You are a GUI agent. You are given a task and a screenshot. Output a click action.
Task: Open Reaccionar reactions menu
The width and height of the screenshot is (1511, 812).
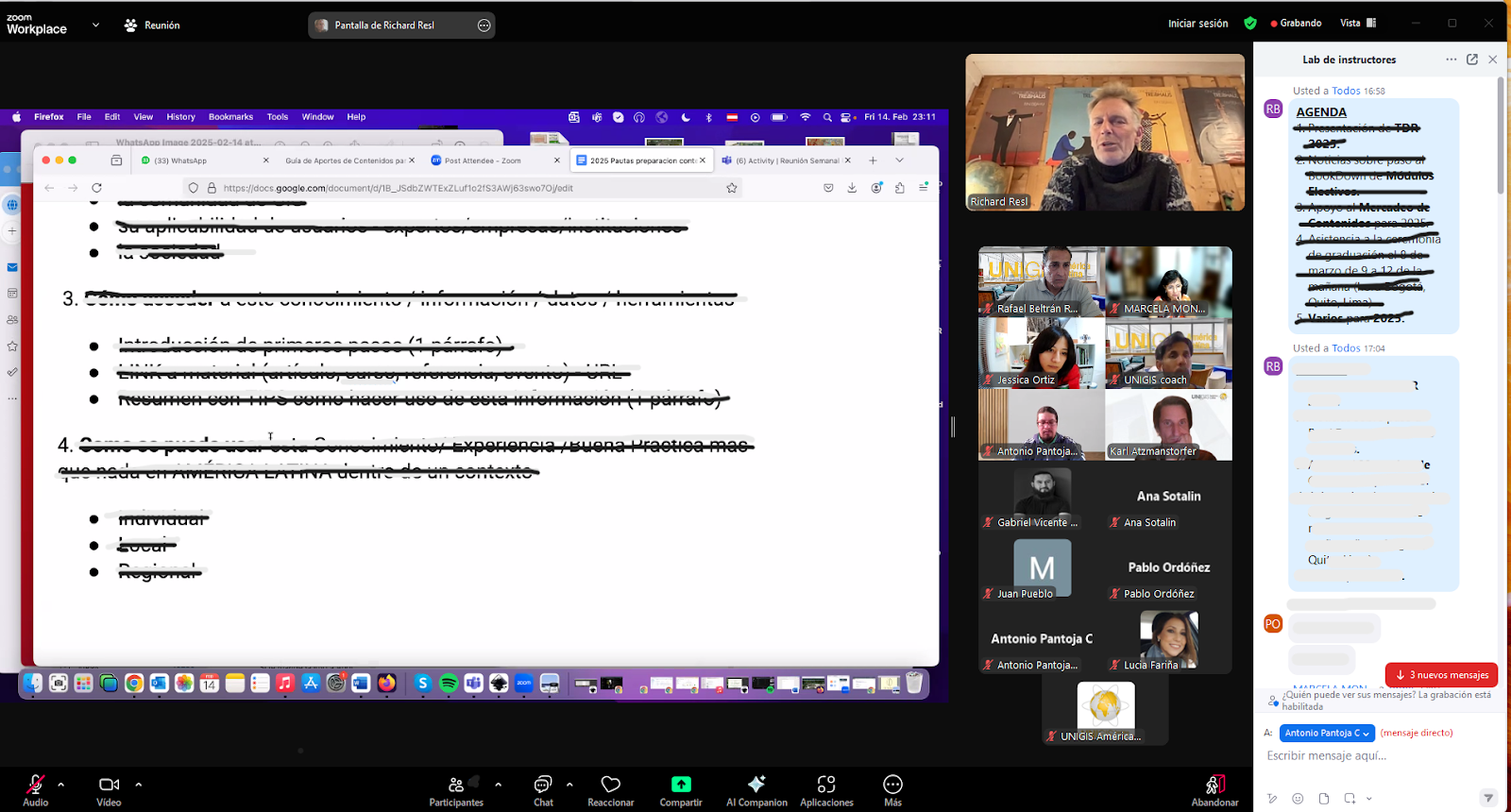click(611, 790)
